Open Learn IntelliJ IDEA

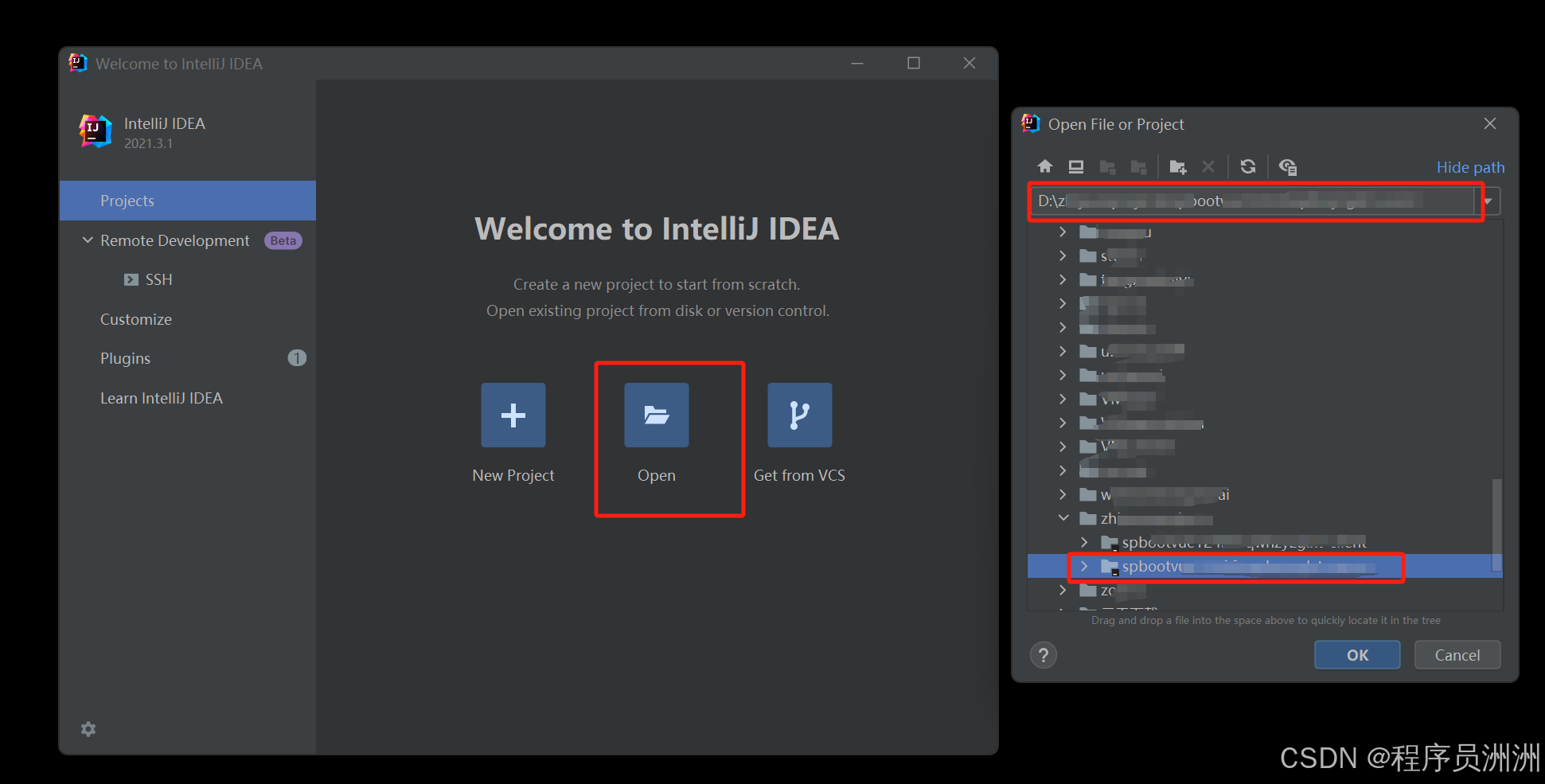click(x=162, y=398)
